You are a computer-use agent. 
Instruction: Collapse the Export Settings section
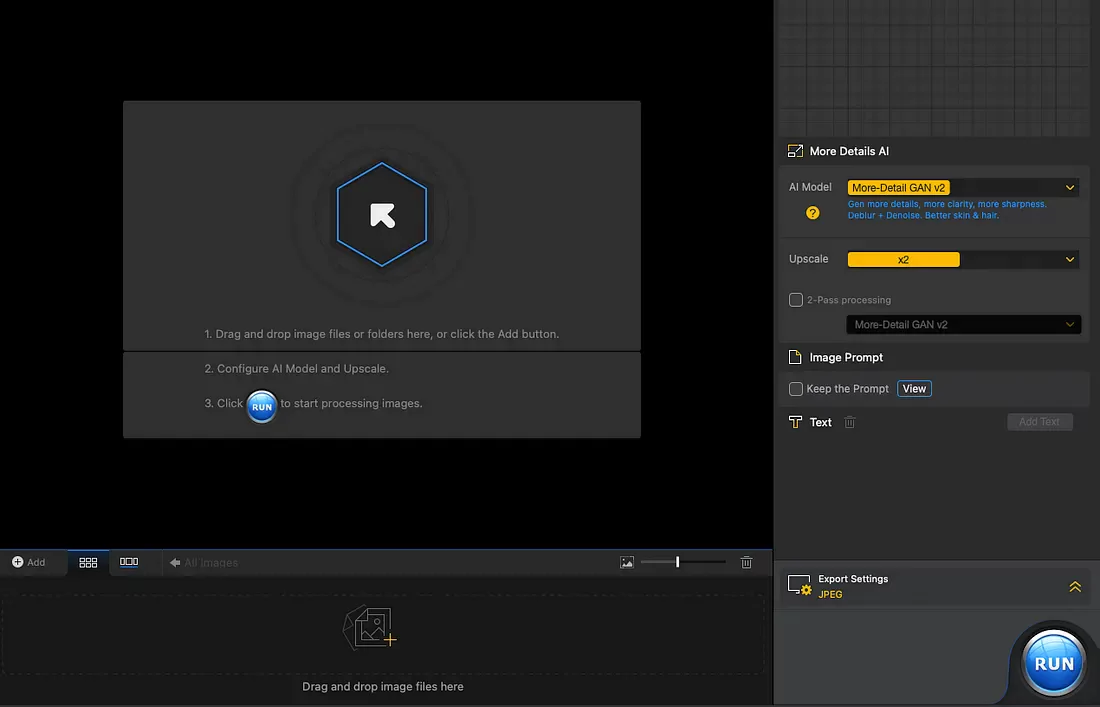1075,586
